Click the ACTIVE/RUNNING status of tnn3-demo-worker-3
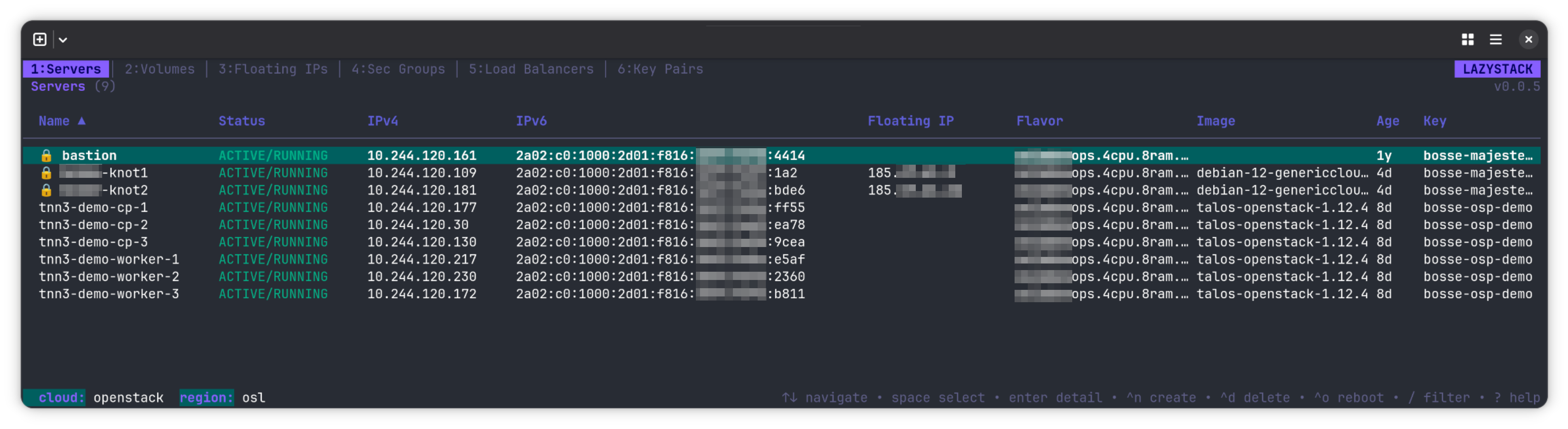Screen dimensions: 1568x429 [x=273, y=294]
